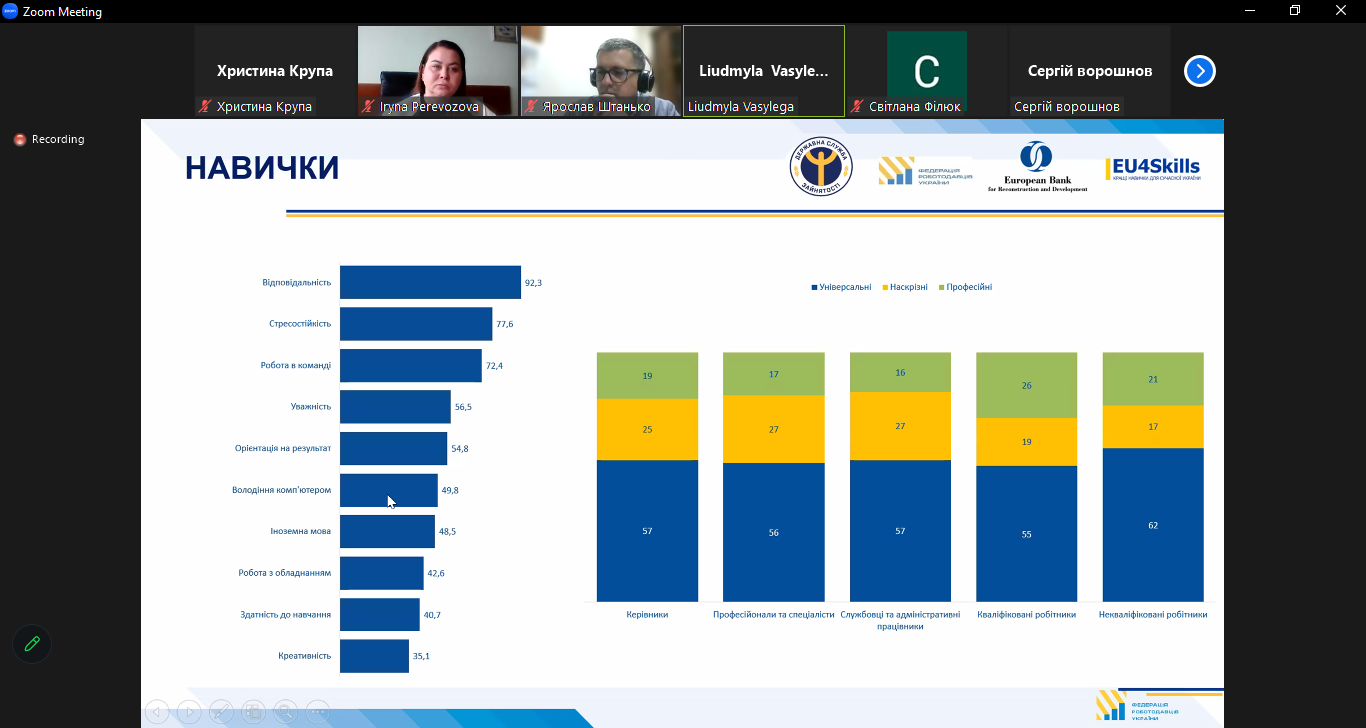Click muted microphone icon on Світлана Філюк tile
Image resolution: width=1366 pixels, height=728 pixels.
coord(857,107)
